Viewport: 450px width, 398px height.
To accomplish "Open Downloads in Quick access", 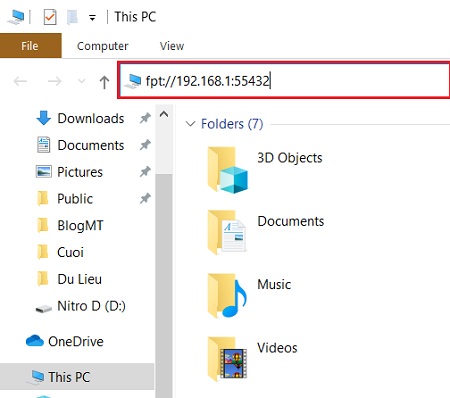I will (x=91, y=118).
